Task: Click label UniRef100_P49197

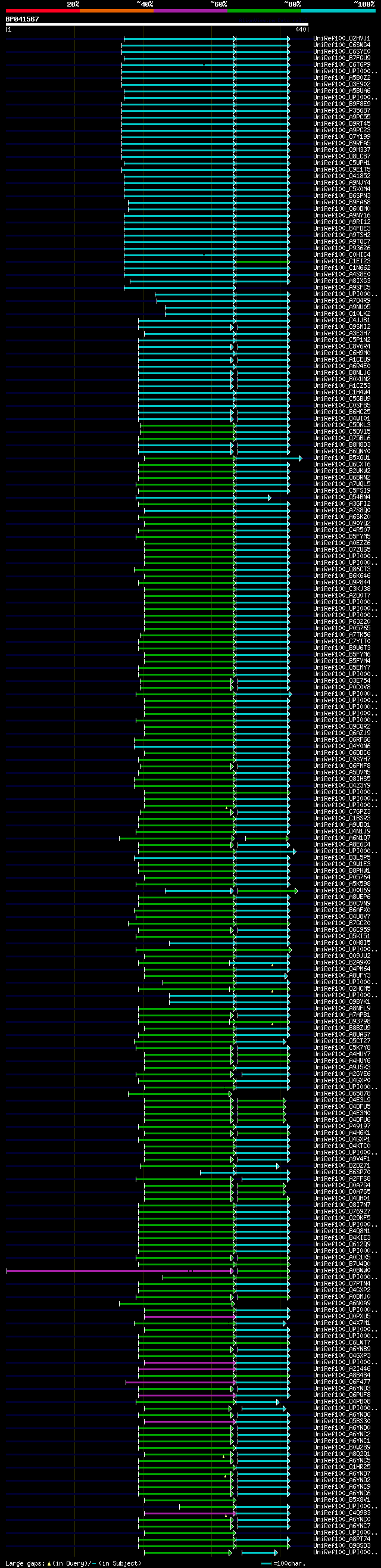Action: 342,1126
